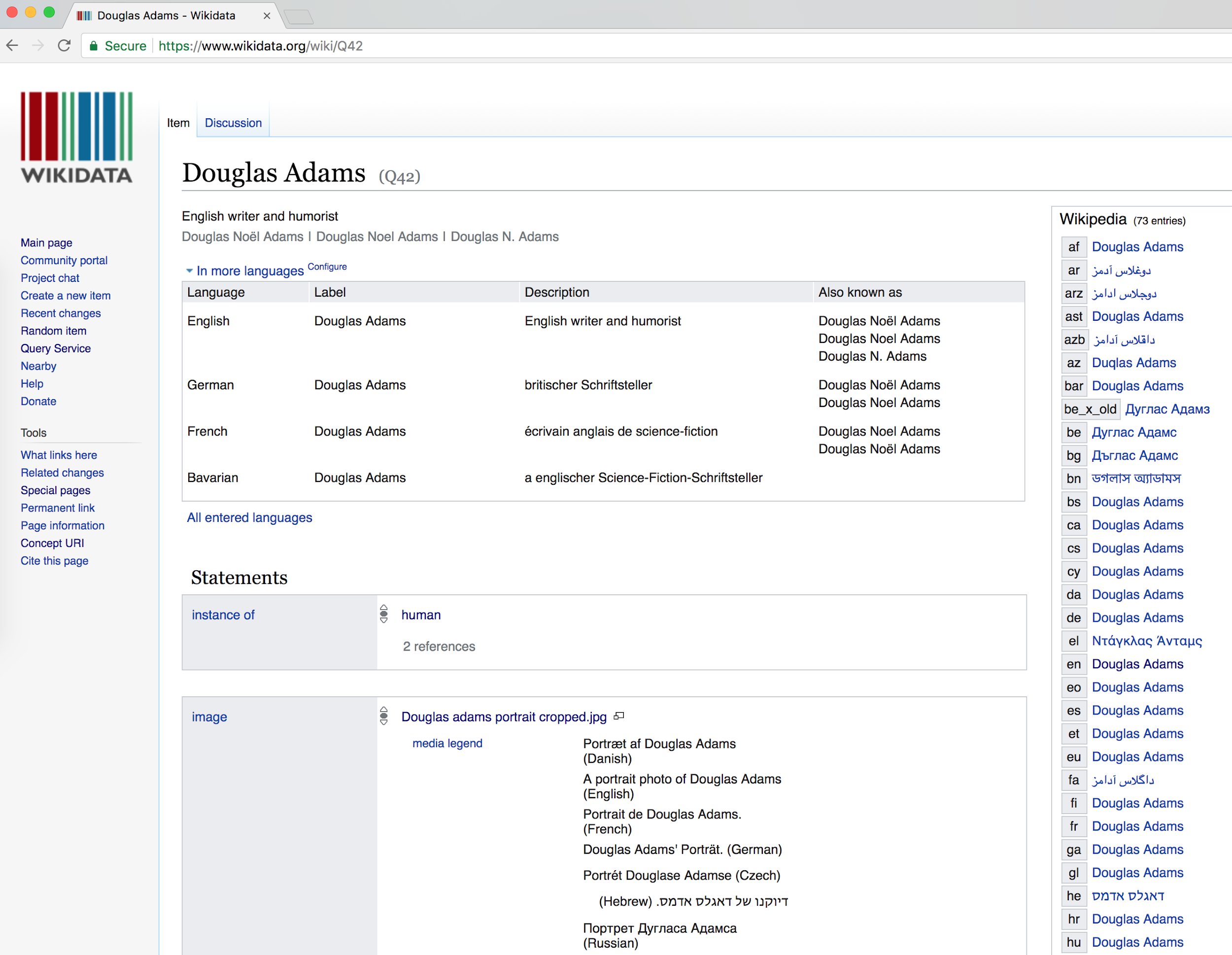Screen dimensions: 1232x955
Task: Select the Item tab
Action: click(x=178, y=123)
